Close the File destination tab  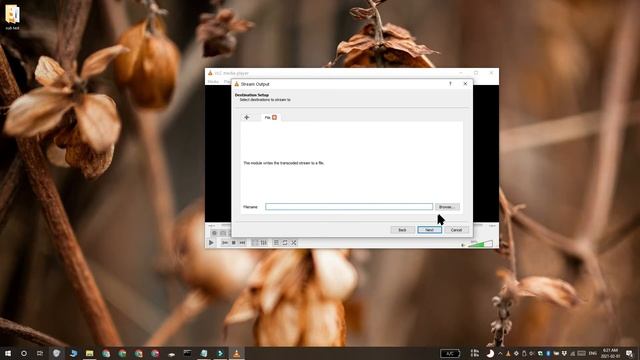tap(274, 118)
